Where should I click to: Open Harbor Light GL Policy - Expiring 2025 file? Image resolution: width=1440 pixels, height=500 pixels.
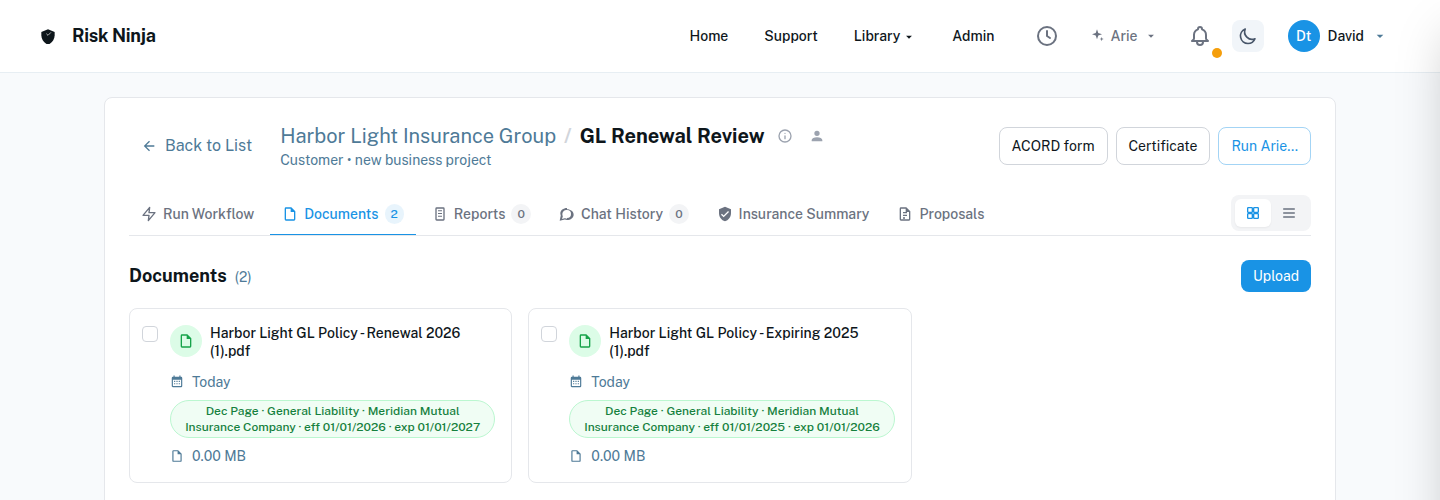[x=734, y=341]
